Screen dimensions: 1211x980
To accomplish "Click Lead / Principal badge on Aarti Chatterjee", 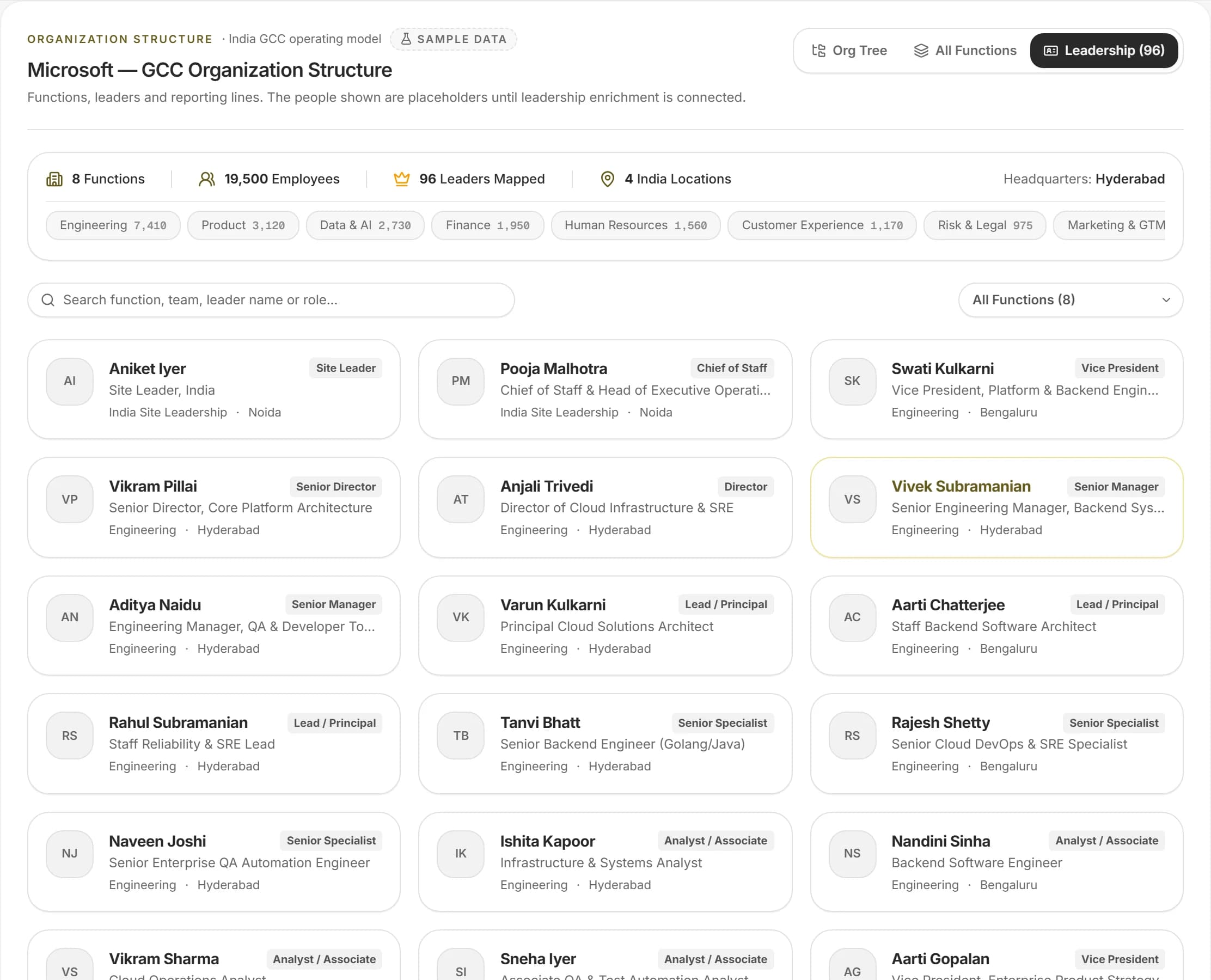I will (x=1117, y=604).
